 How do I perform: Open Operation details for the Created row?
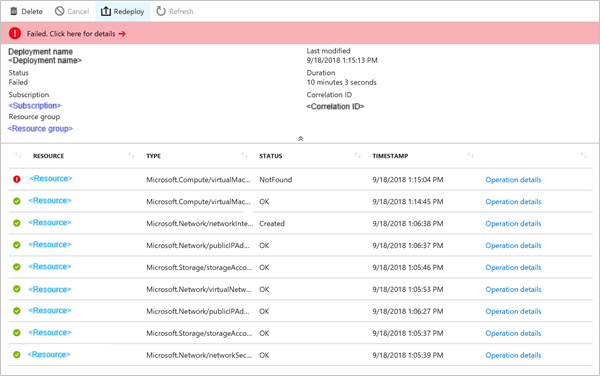pyautogui.click(x=513, y=224)
